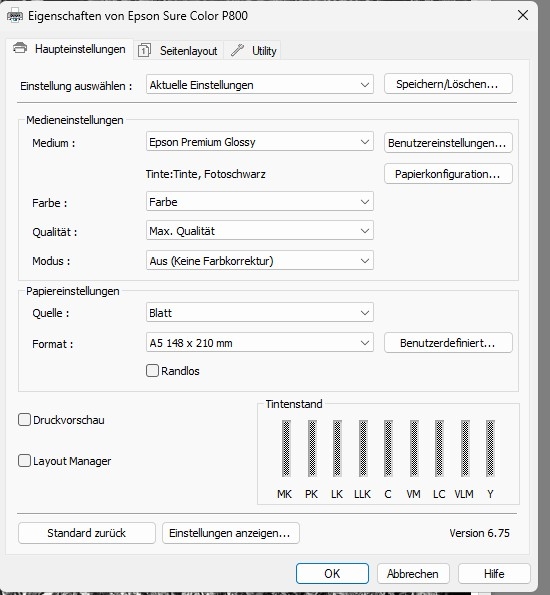
Task: Click the Benutzerdefiniert button
Action: [x=448, y=343]
